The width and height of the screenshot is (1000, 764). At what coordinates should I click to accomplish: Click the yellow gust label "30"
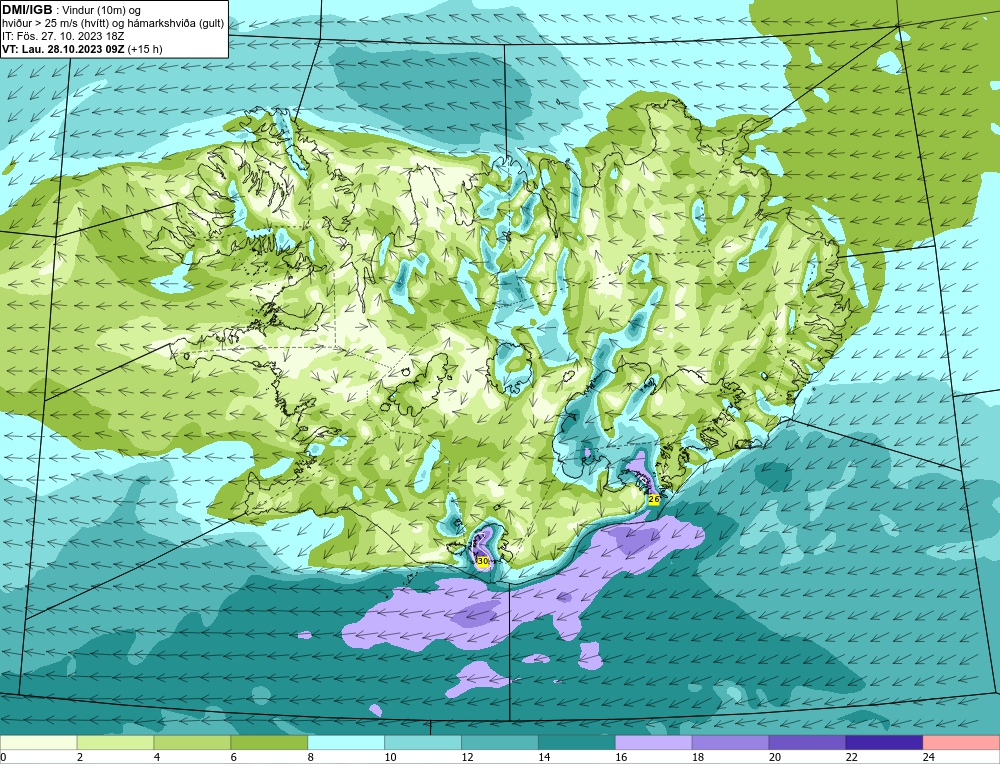pos(483,561)
